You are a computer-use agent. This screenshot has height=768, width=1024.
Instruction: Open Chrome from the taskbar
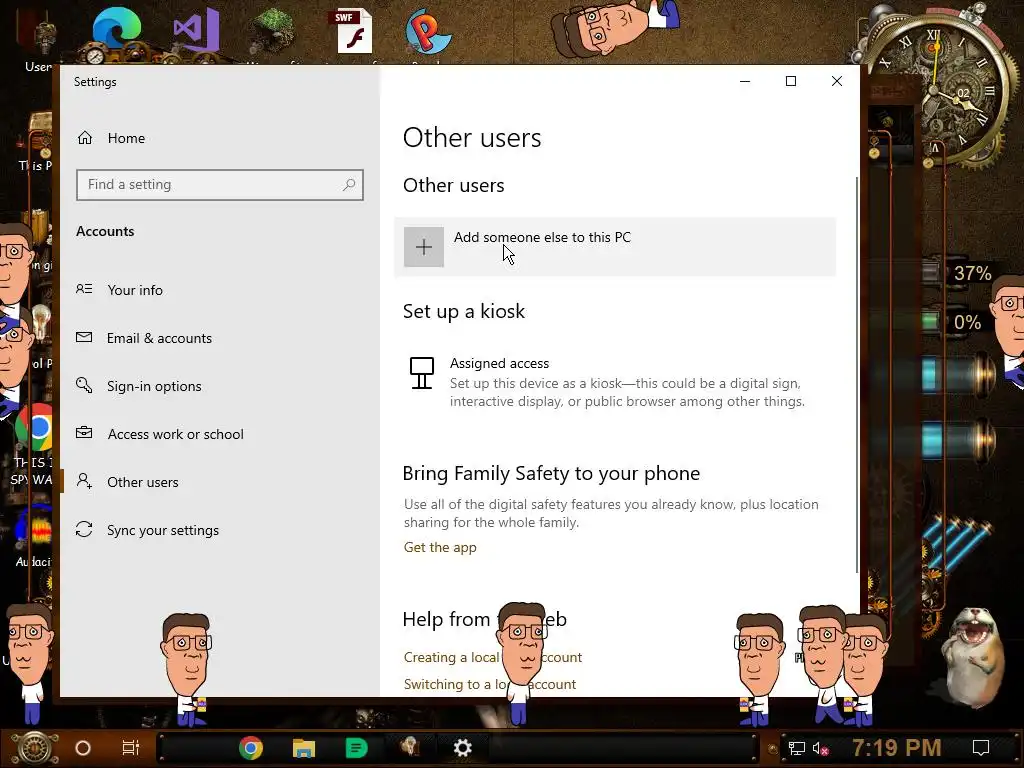click(251, 748)
